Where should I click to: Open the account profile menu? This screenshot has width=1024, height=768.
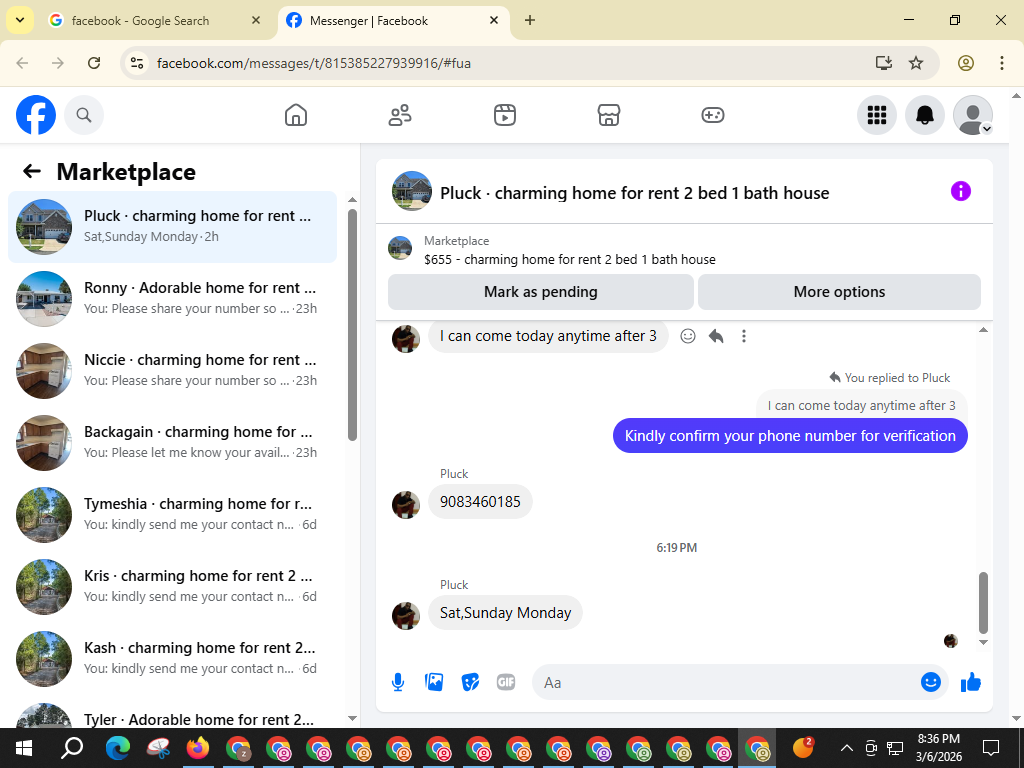(972, 115)
